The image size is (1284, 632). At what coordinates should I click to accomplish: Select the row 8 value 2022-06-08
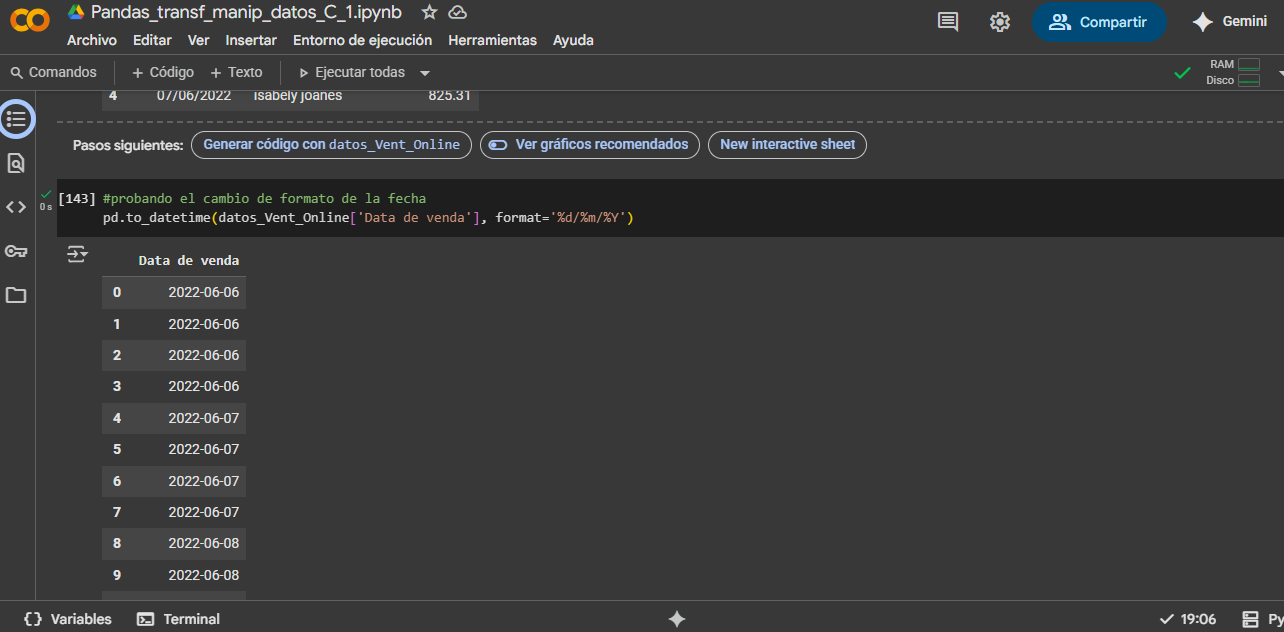(x=203, y=543)
